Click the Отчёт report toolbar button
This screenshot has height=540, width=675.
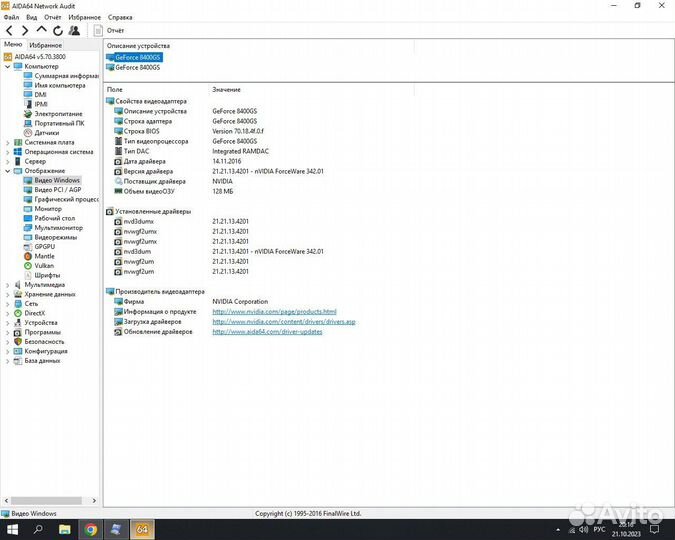point(110,31)
